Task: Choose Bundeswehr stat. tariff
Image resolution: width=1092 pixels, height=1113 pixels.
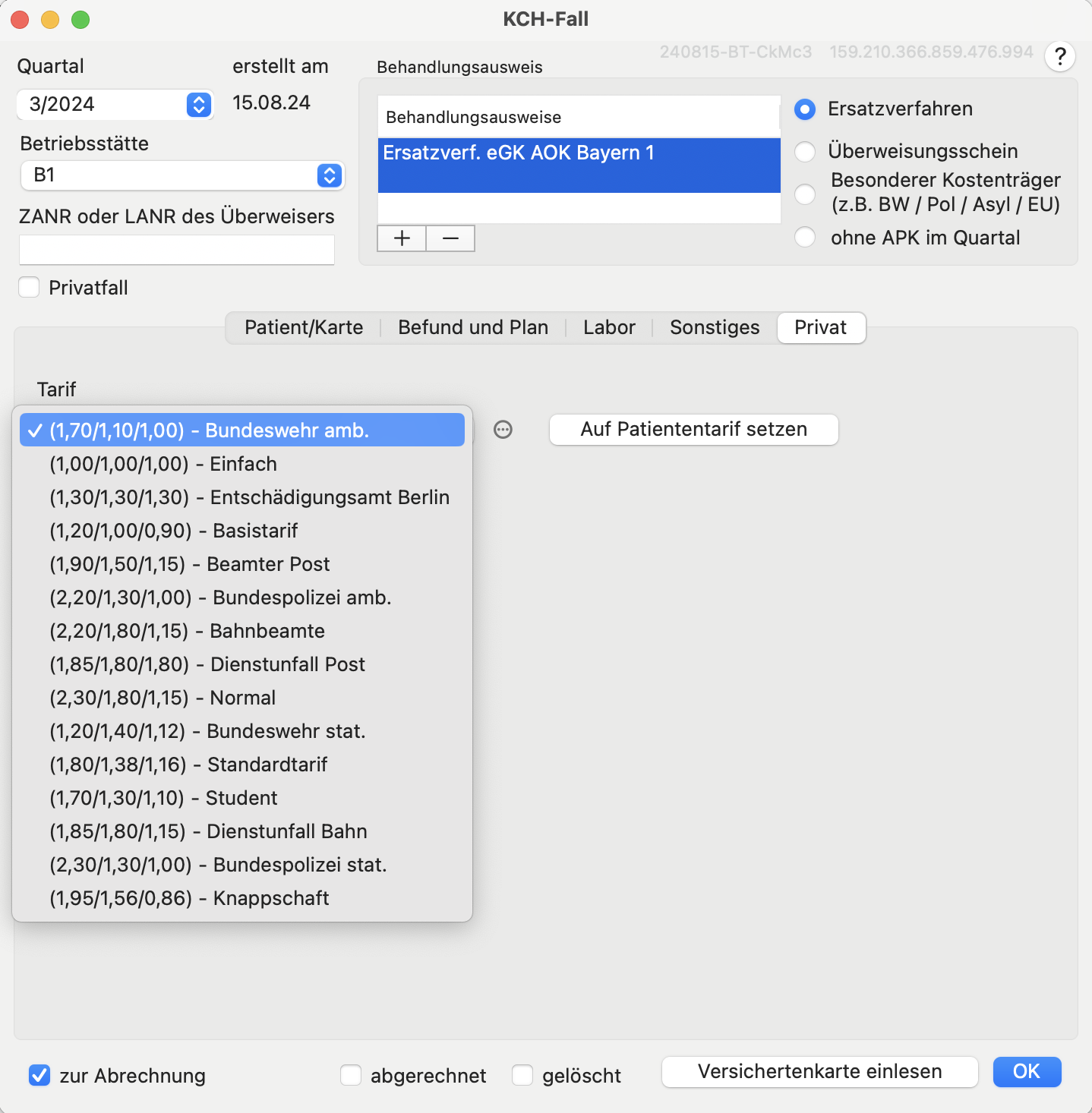Action: (242, 731)
